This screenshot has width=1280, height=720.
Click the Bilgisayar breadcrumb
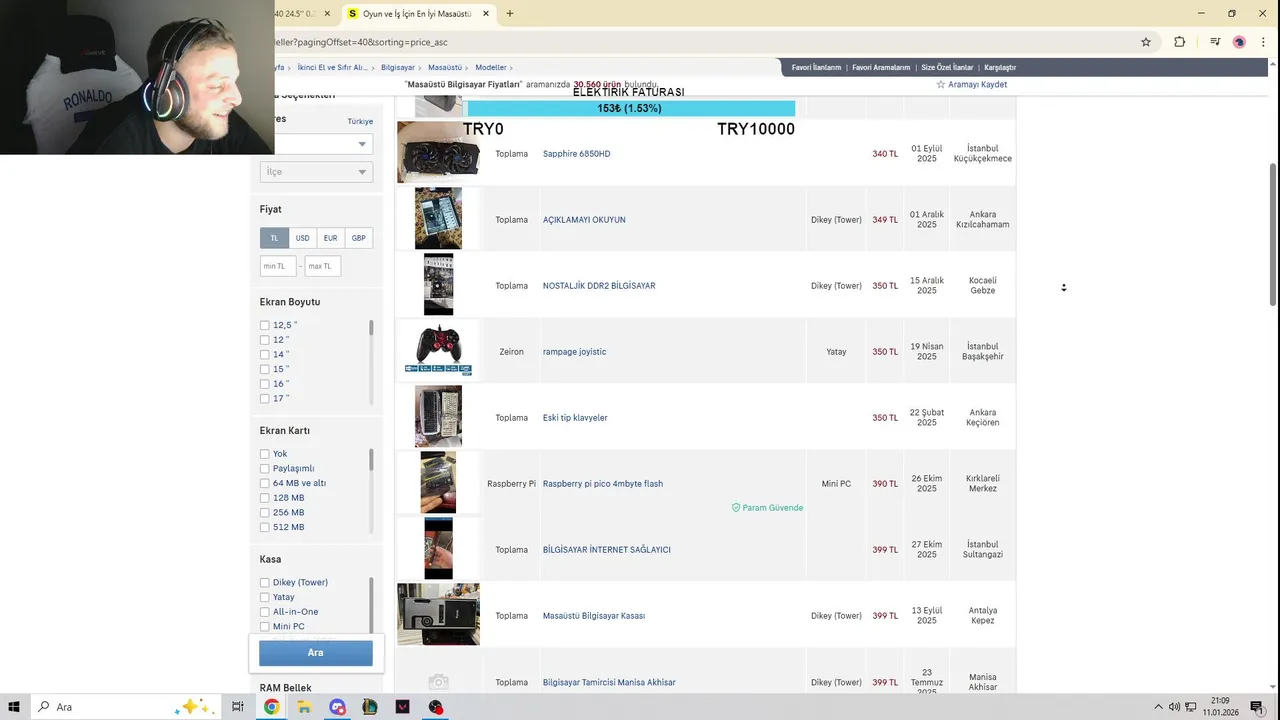click(397, 68)
